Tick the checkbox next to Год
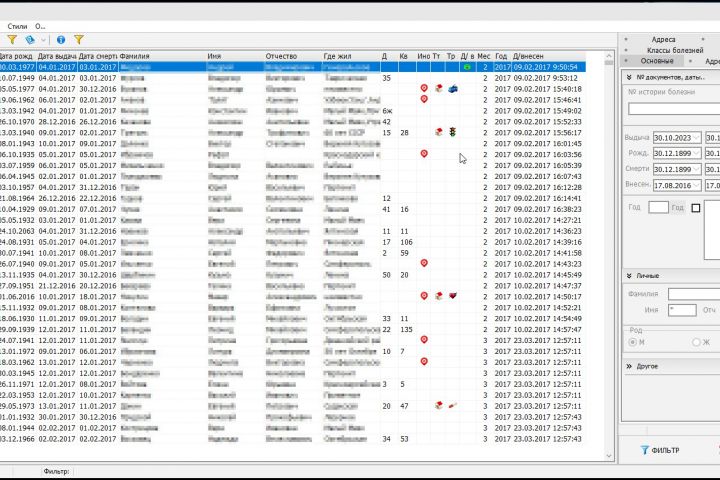 point(696,208)
